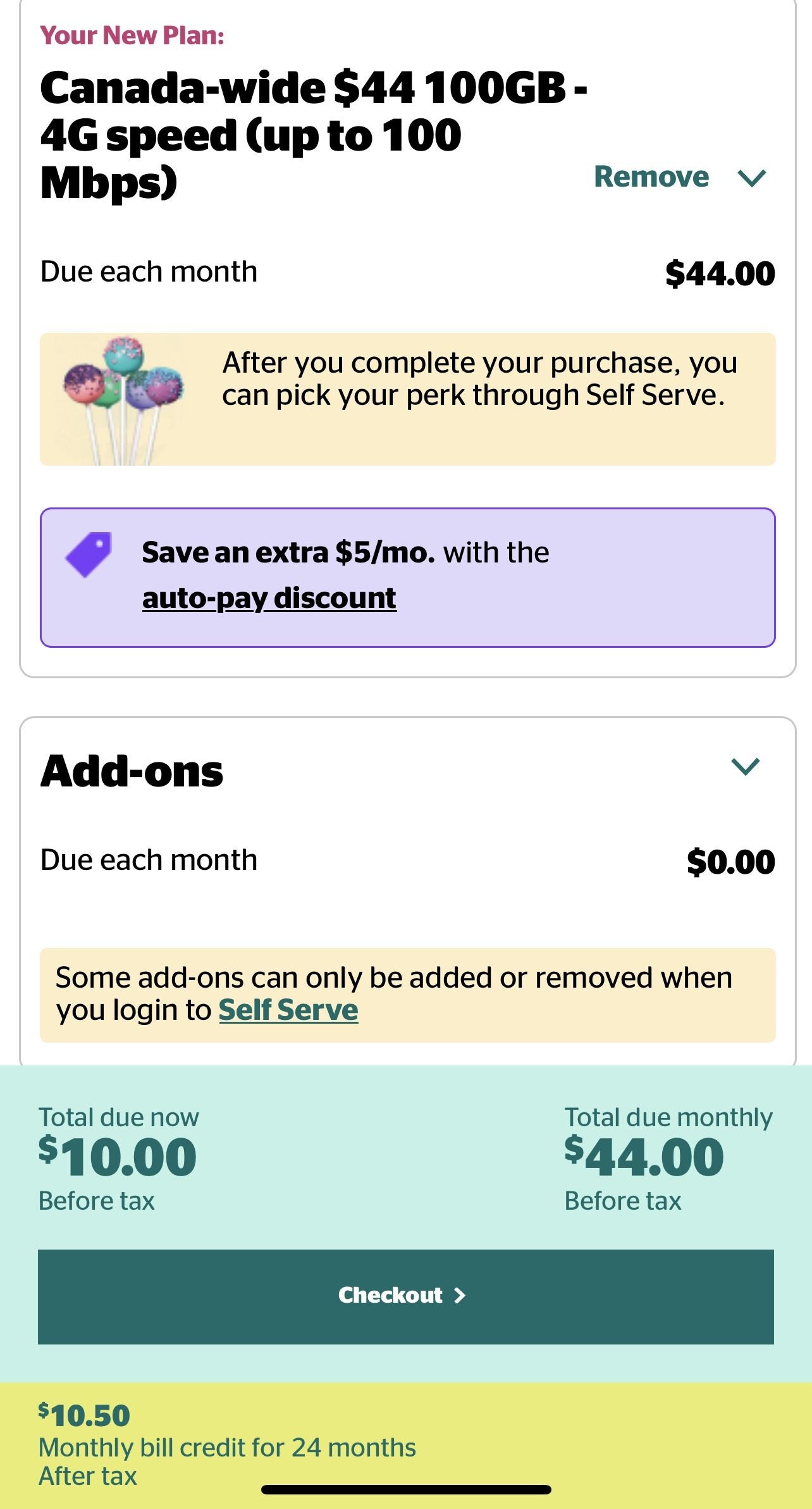Click the $0.00 add-ons monthly amount
Image resolution: width=812 pixels, height=1509 pixels.
pos(730,859)
